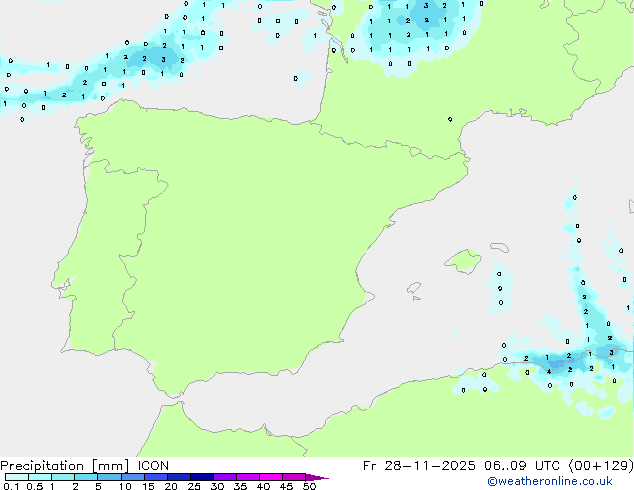Click the '0.5' legend scale label
The height and width of the screenshot is (490, 634).
[34, 486]
